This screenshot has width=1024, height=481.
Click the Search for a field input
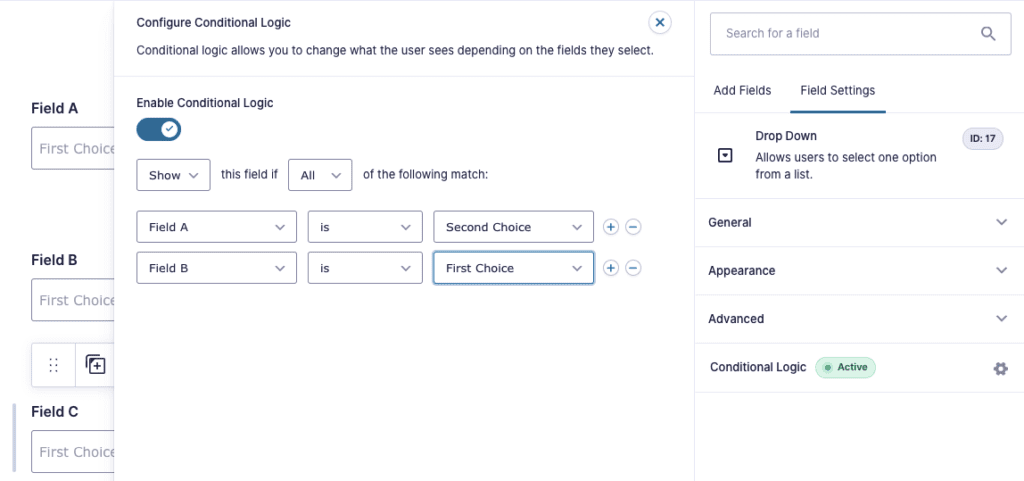840,33
